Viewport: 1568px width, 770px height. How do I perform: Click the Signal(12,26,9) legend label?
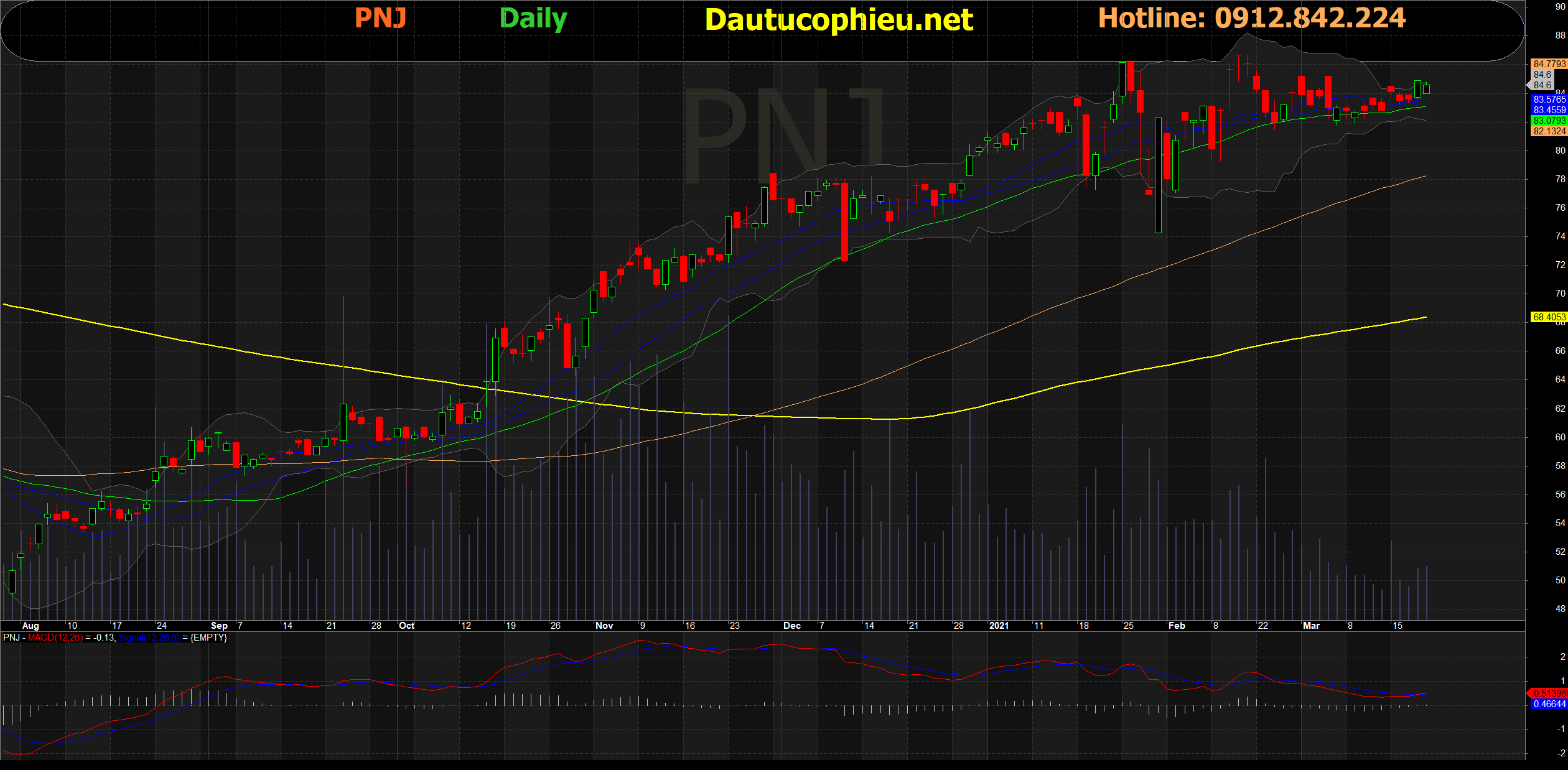(x=149, y=638)
